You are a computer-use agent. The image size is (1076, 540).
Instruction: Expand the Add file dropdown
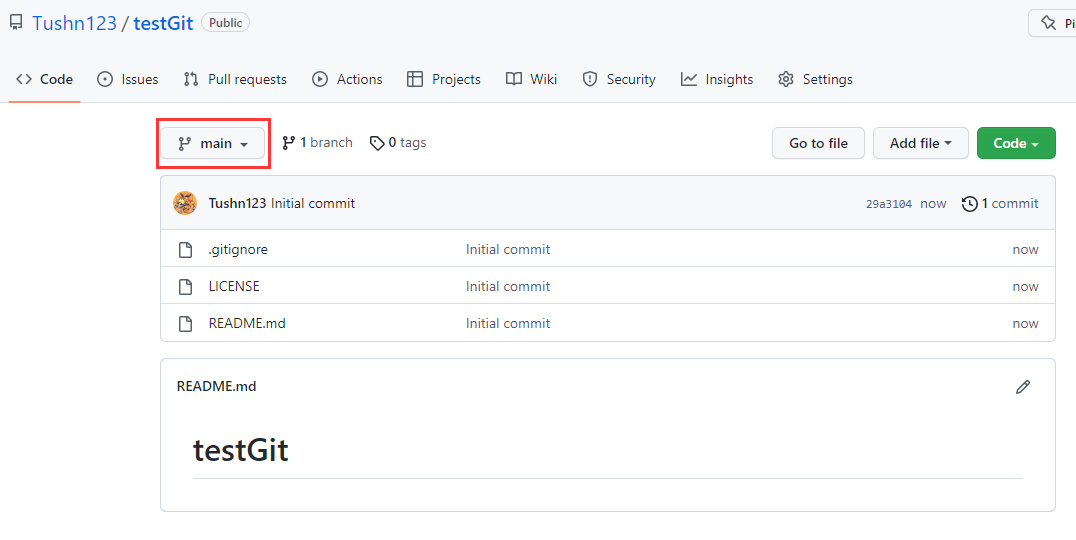919,143
